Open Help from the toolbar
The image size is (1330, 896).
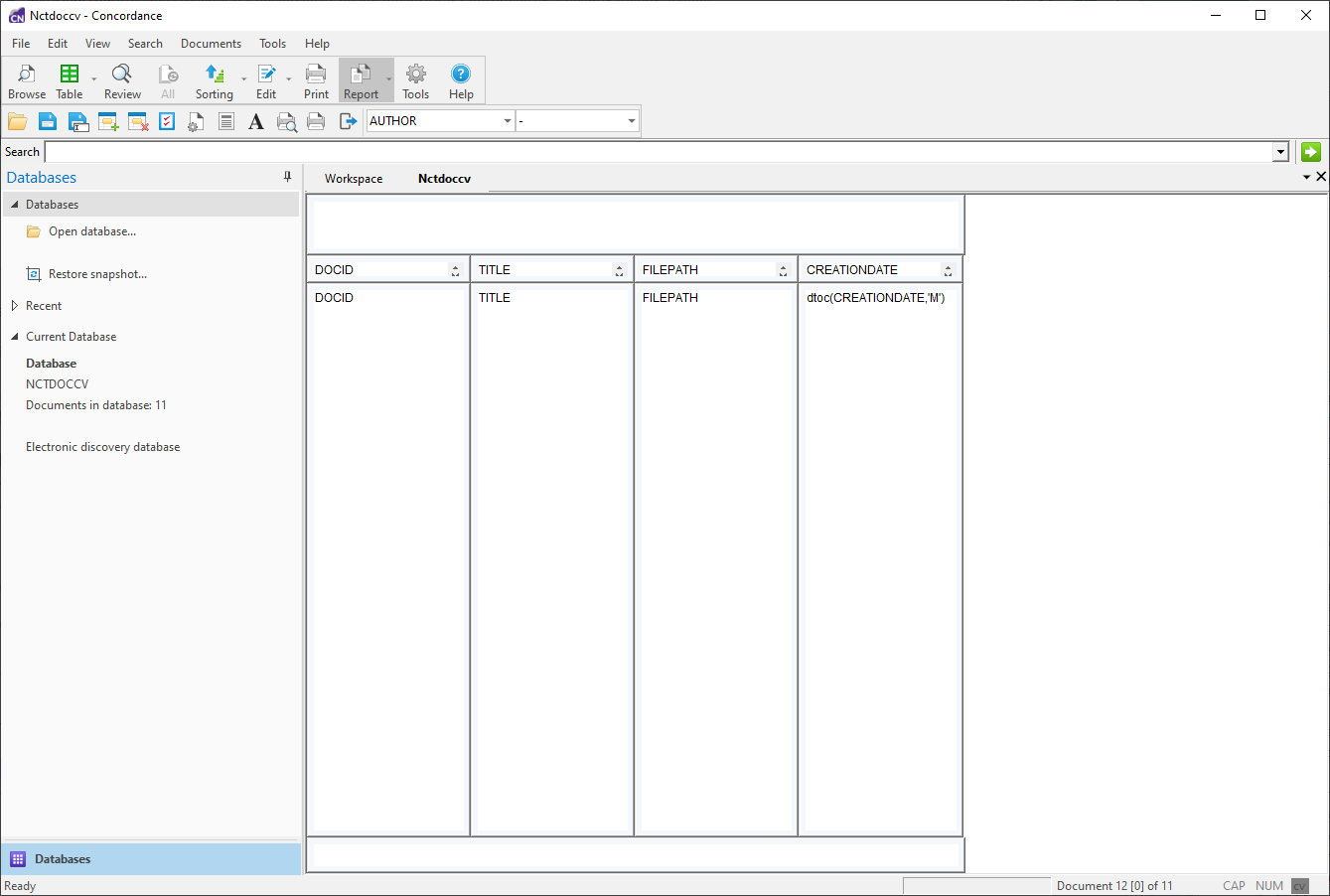click(461, 81)
